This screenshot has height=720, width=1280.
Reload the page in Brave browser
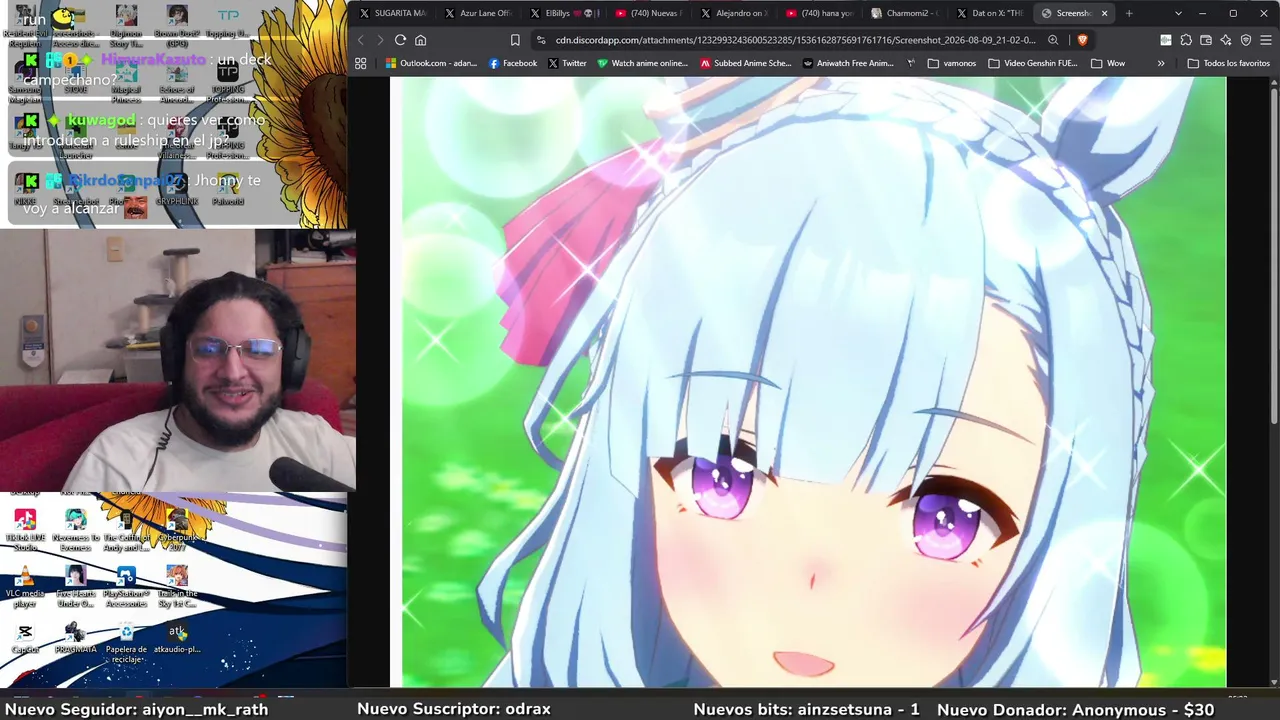click(400, 40)
